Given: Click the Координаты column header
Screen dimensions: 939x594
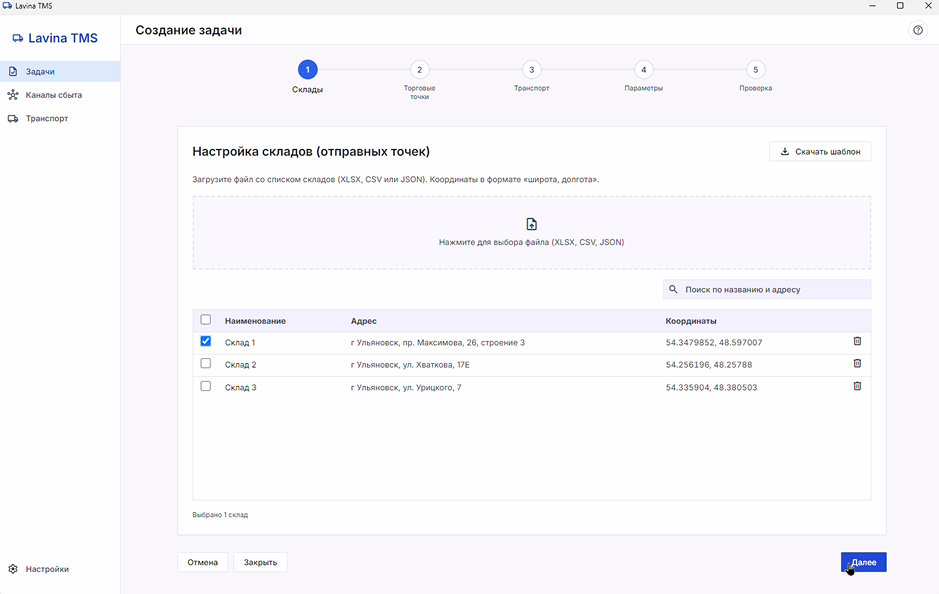Looking at the screenshot, I should click(x=691, y=321).
